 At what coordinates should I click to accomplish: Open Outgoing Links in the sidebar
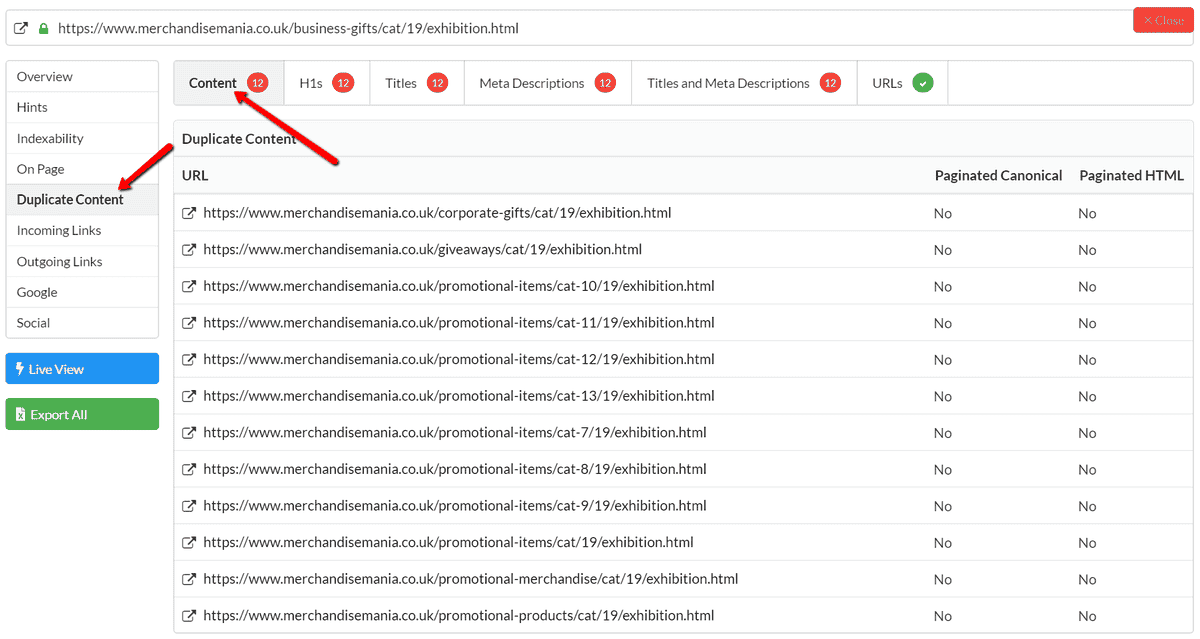82,261
